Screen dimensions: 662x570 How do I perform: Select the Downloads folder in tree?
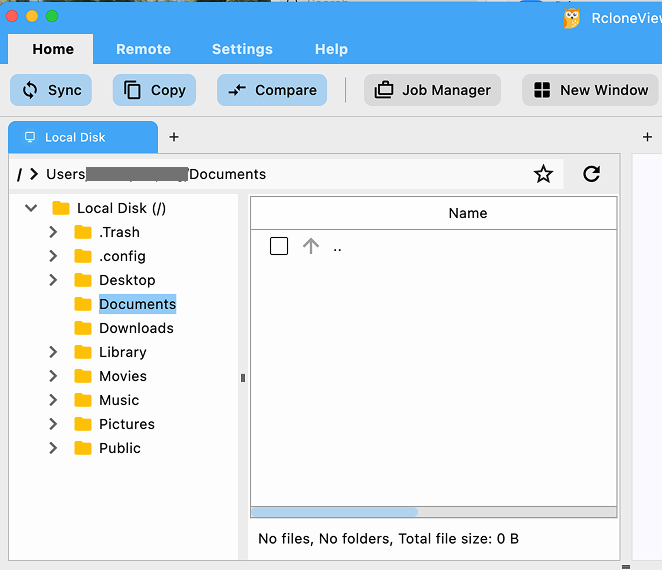[x=136, y=328]
